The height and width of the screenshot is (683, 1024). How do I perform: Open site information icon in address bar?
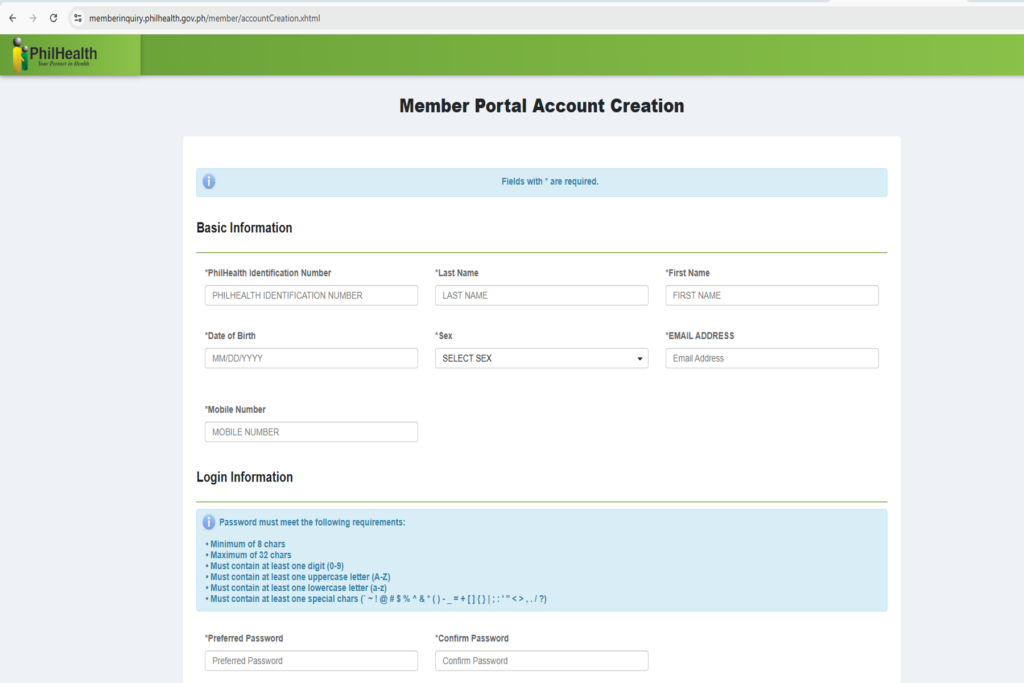78,18
